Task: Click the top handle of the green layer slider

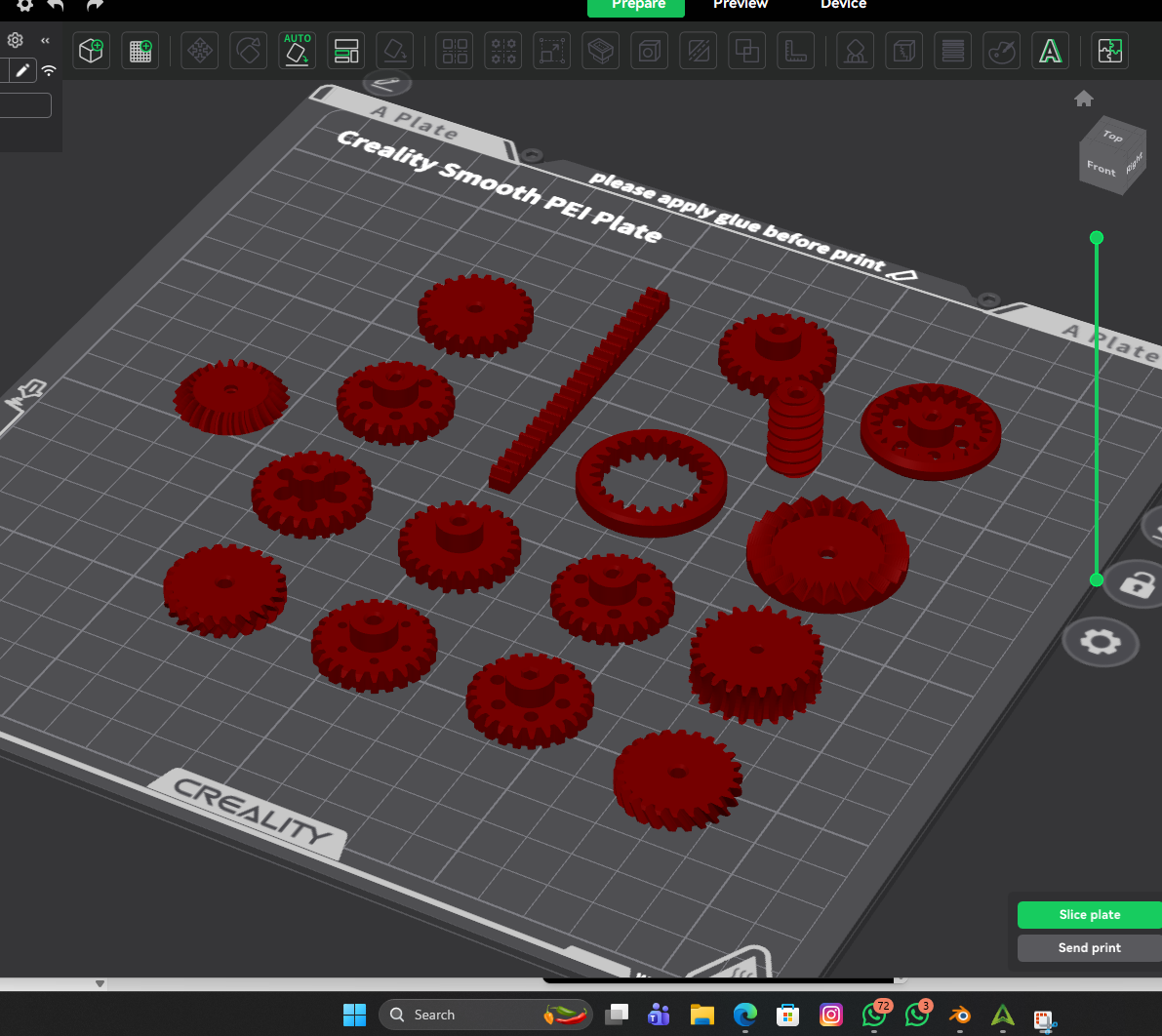Action: tap(1096, 238)
